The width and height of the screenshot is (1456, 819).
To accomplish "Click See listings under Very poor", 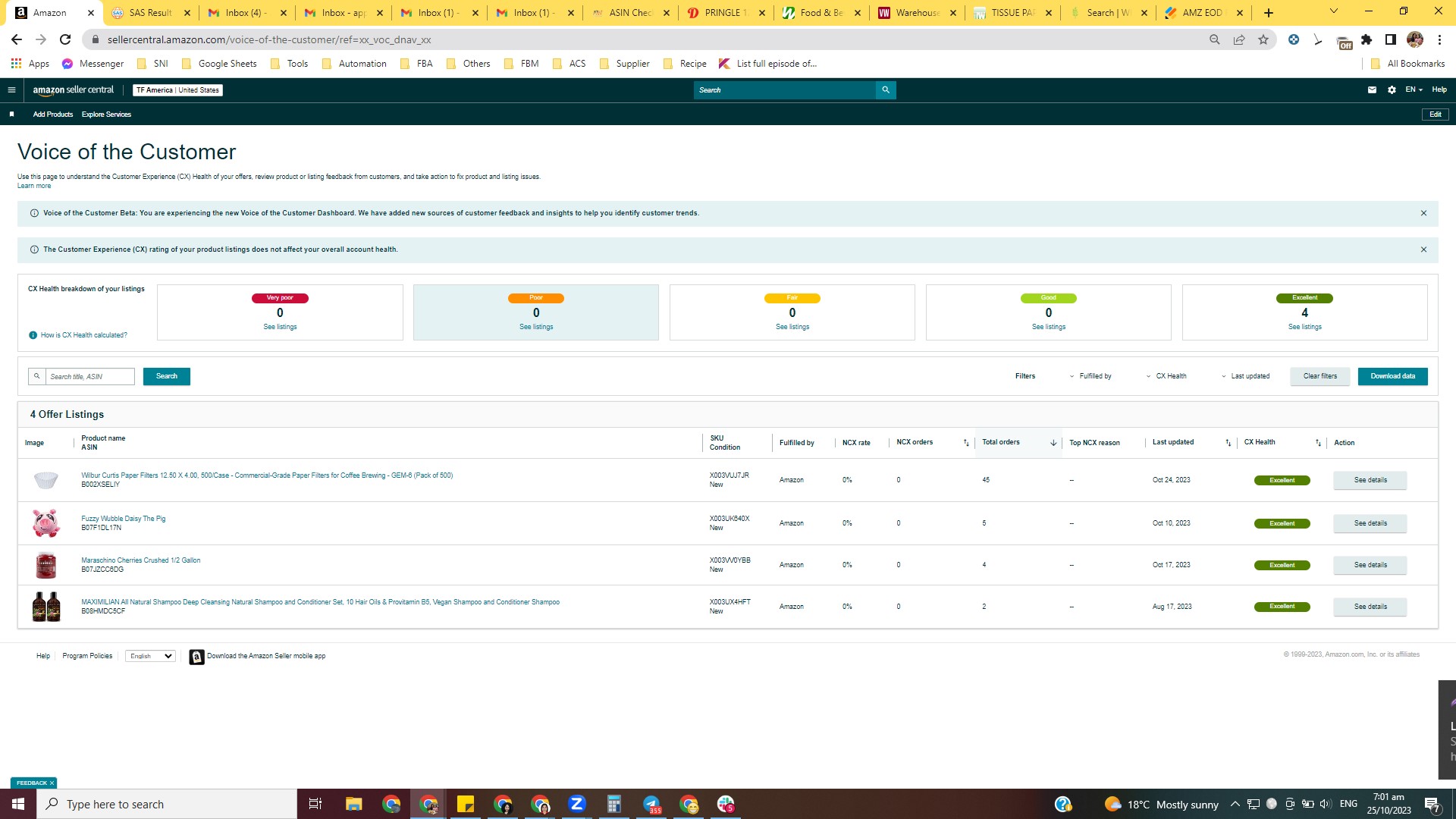I will (x=280, y=327).
